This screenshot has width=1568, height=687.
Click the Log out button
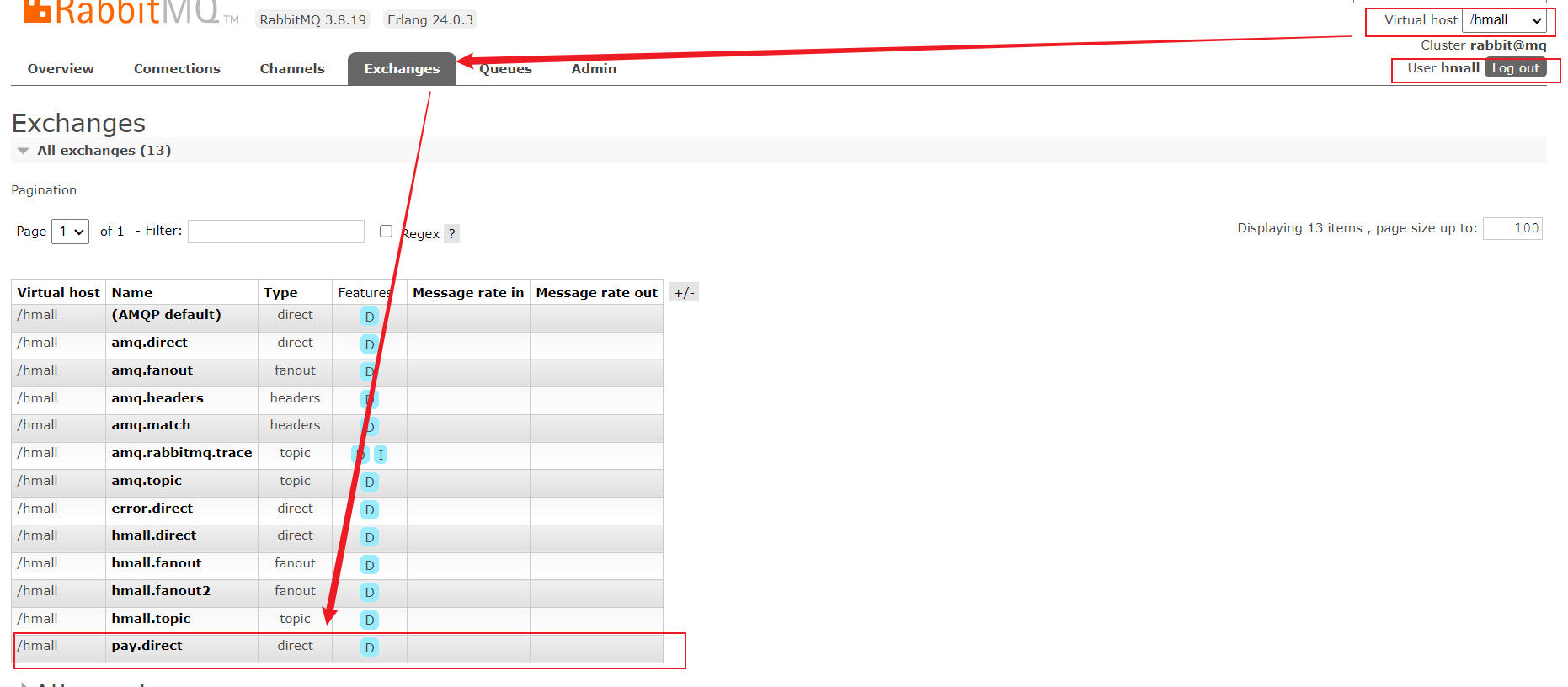(1516, 68)
